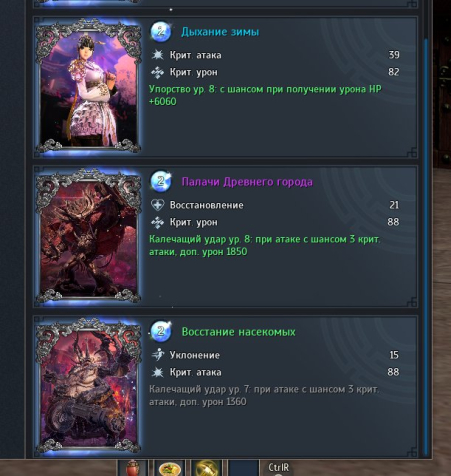Screen dimensions: 451x476
Task: Use the red potion hotbar slot
Action: (x=133, y=468)
